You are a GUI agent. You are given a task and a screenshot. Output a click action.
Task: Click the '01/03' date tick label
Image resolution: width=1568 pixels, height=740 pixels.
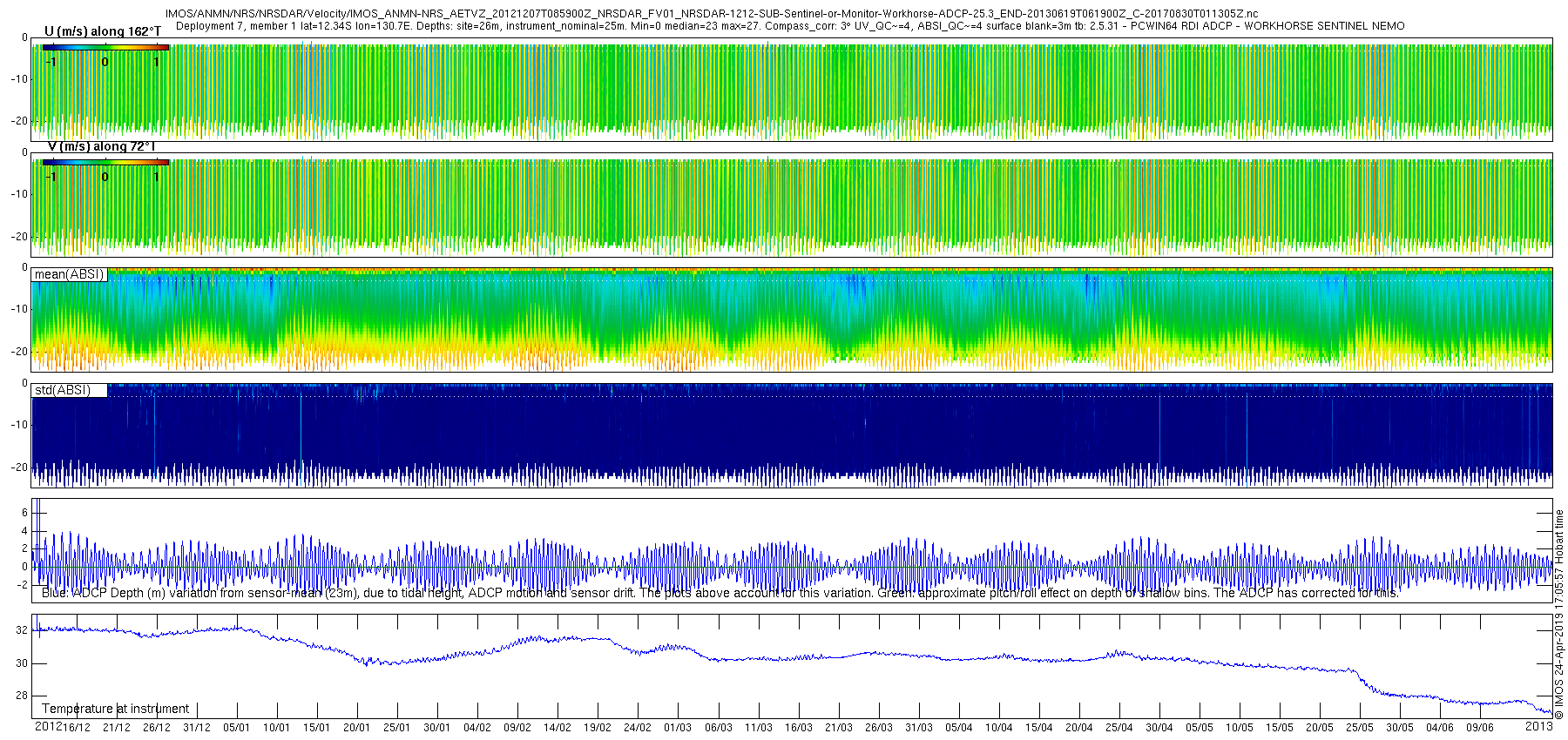[x=678, y=728]
